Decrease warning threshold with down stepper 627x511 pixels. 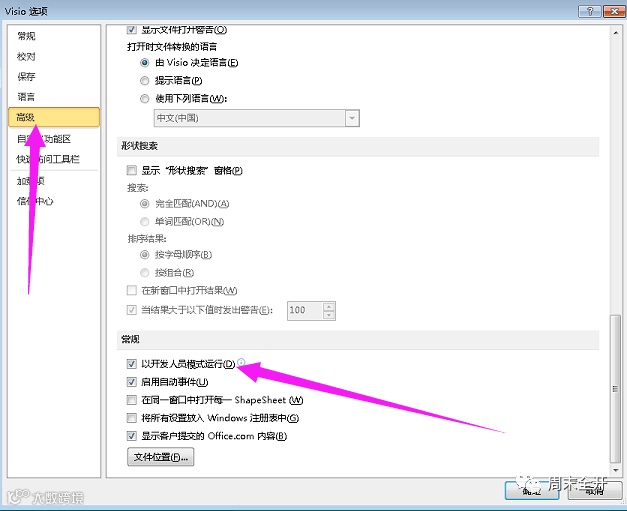tap(329, 315)
